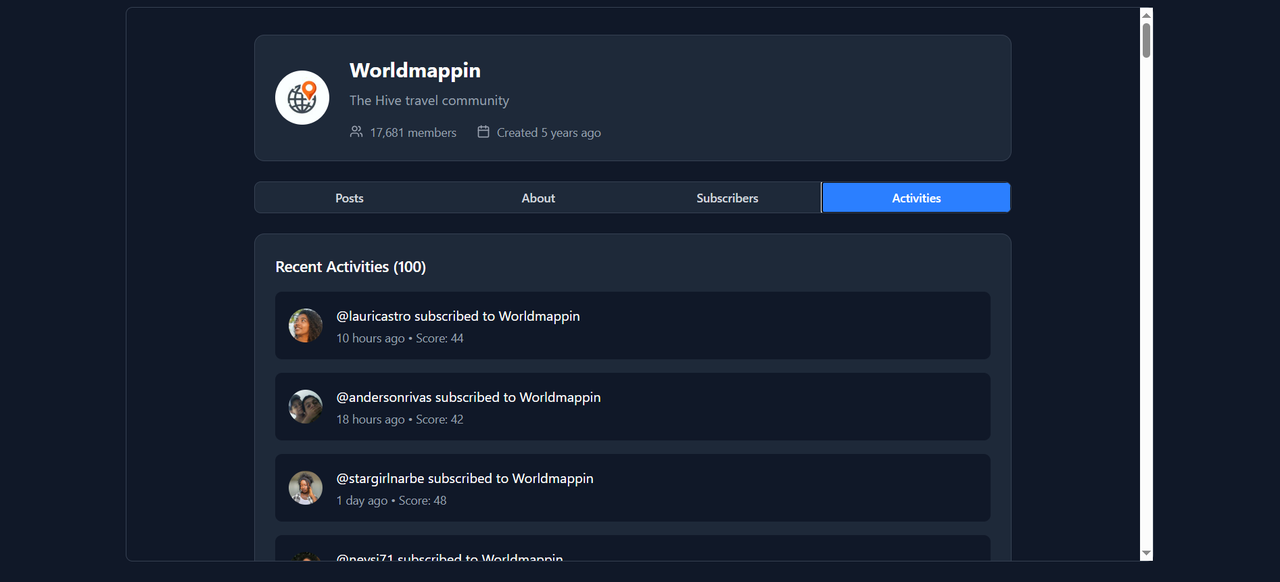
Task: Click the vertical scrollbar thumb
Action: [1146, 40]
